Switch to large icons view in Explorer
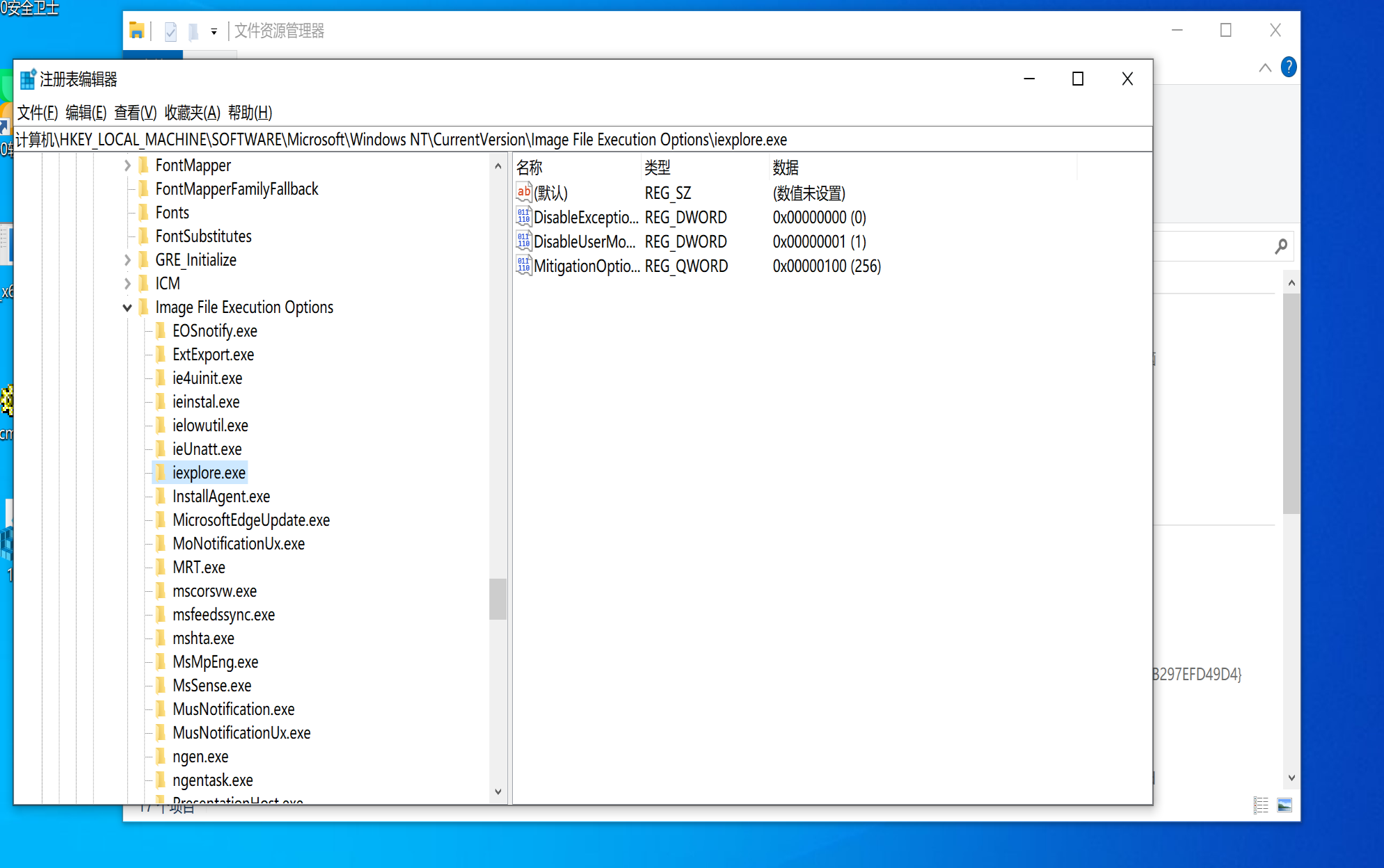The width and height of the screenshot is (1384, 868). click(1284, 805)
